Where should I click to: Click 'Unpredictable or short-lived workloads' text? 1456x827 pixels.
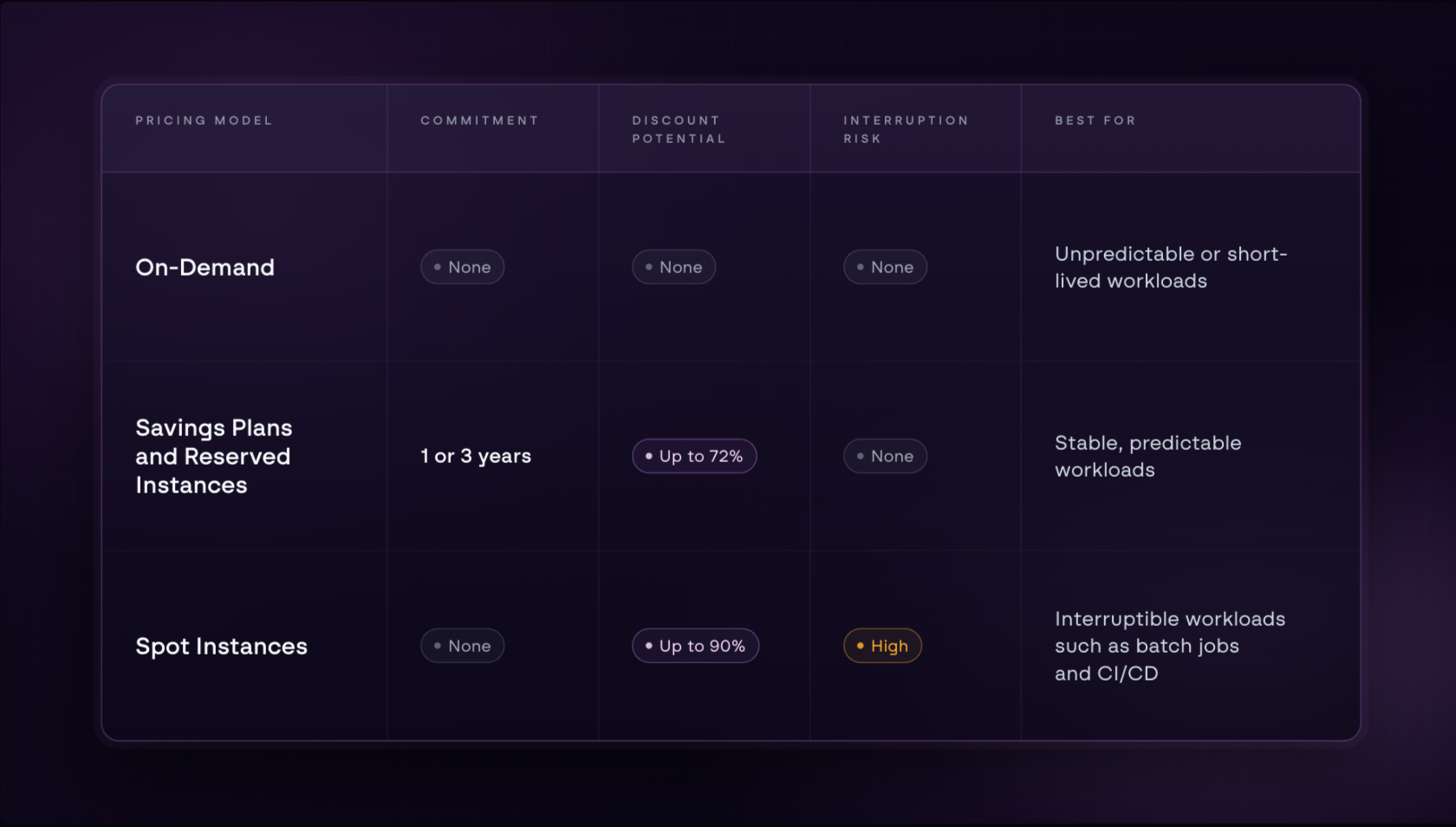click(x=1171, y=267)
